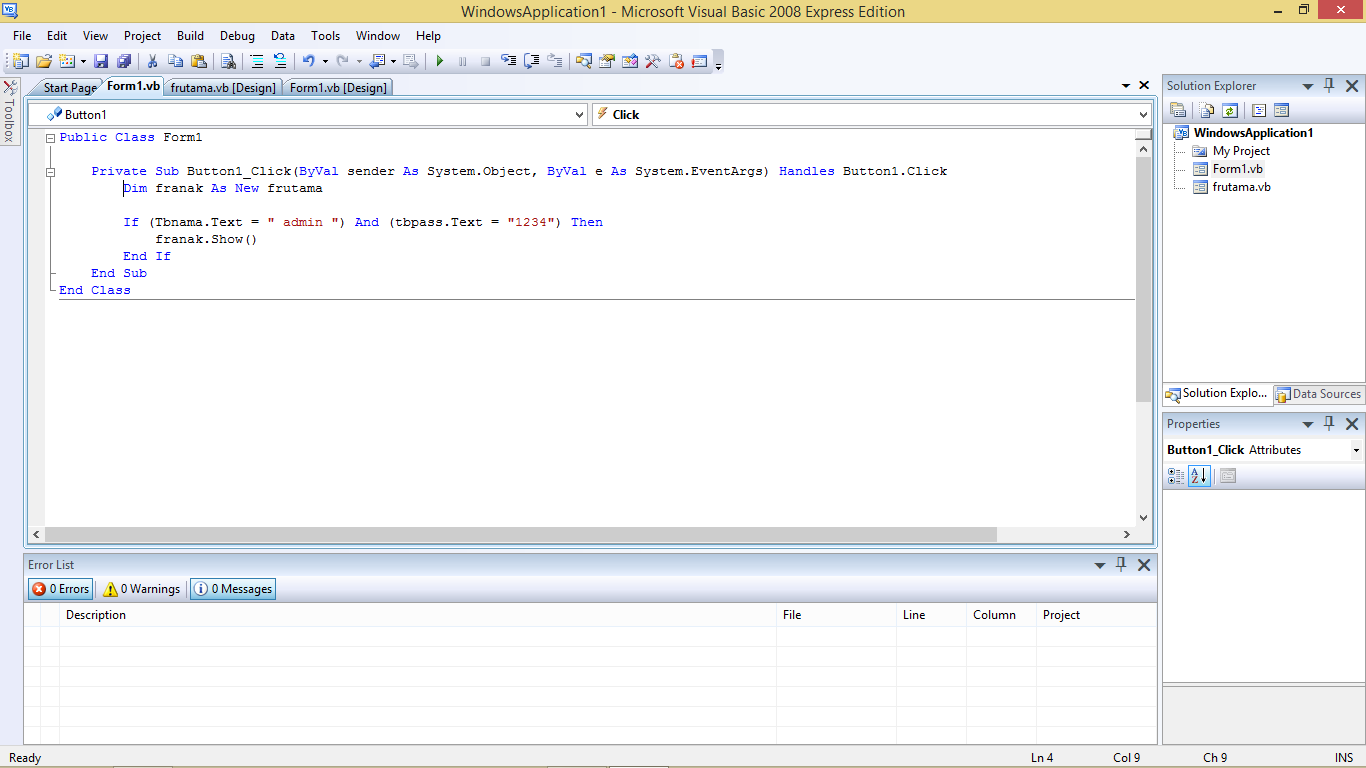Click the Step Into debug icon
Screen dimensions: 1366x768
508,61
